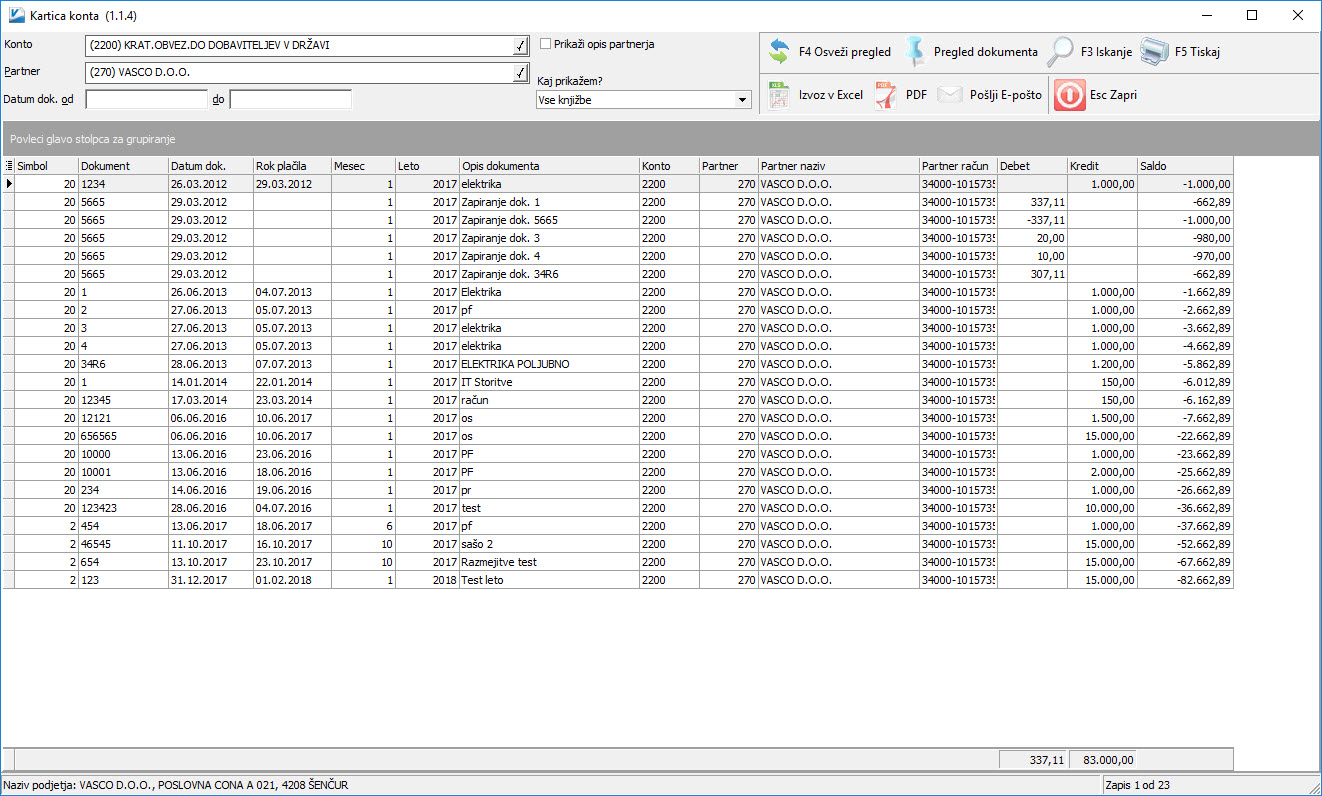Sort by the Simbol column header
This screenshot has height=796, width=1322.
pos(46,166)
